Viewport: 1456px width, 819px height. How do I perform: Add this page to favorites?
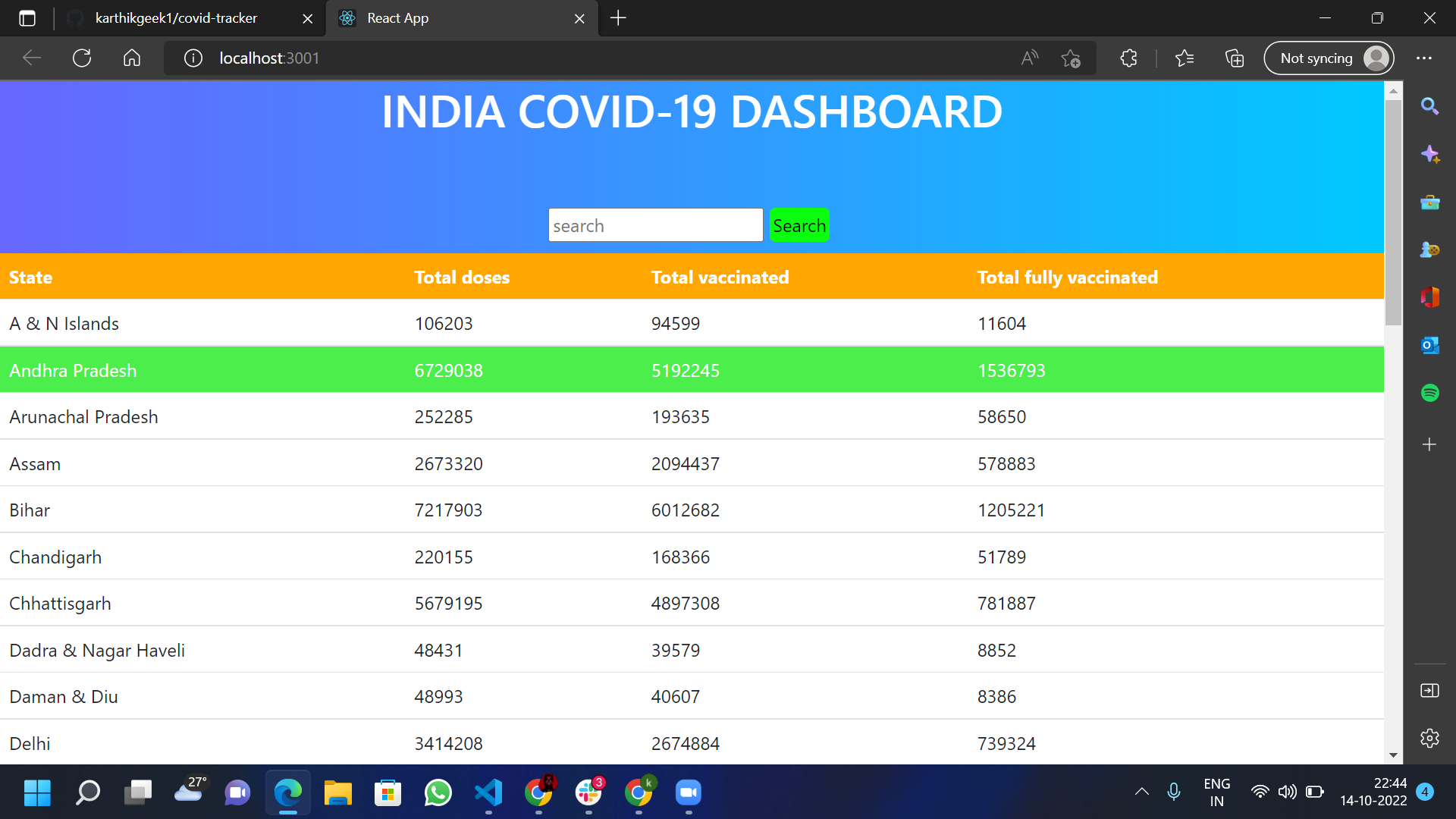point(1071,58)
